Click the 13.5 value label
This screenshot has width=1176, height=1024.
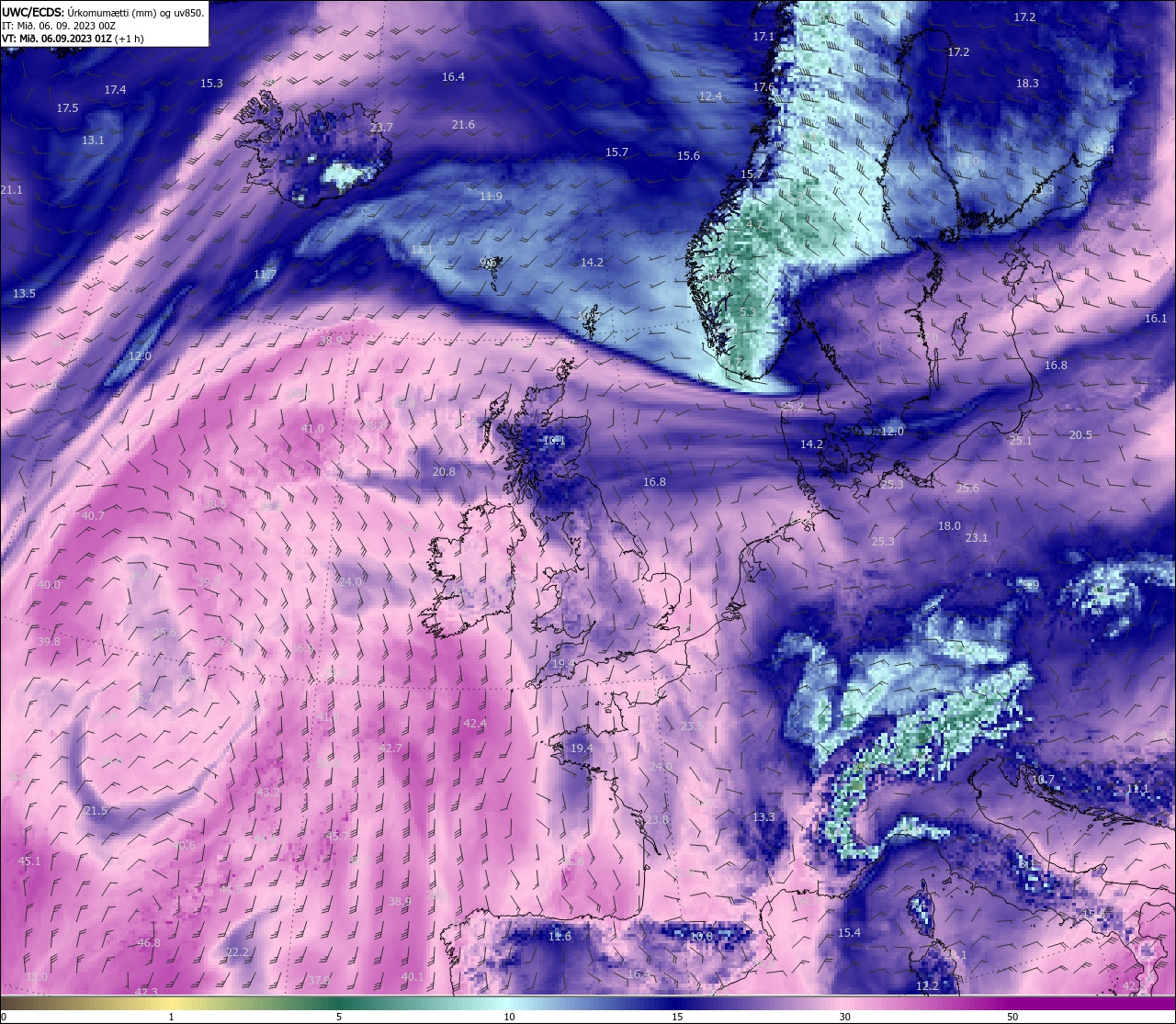[x=24, y=294]
